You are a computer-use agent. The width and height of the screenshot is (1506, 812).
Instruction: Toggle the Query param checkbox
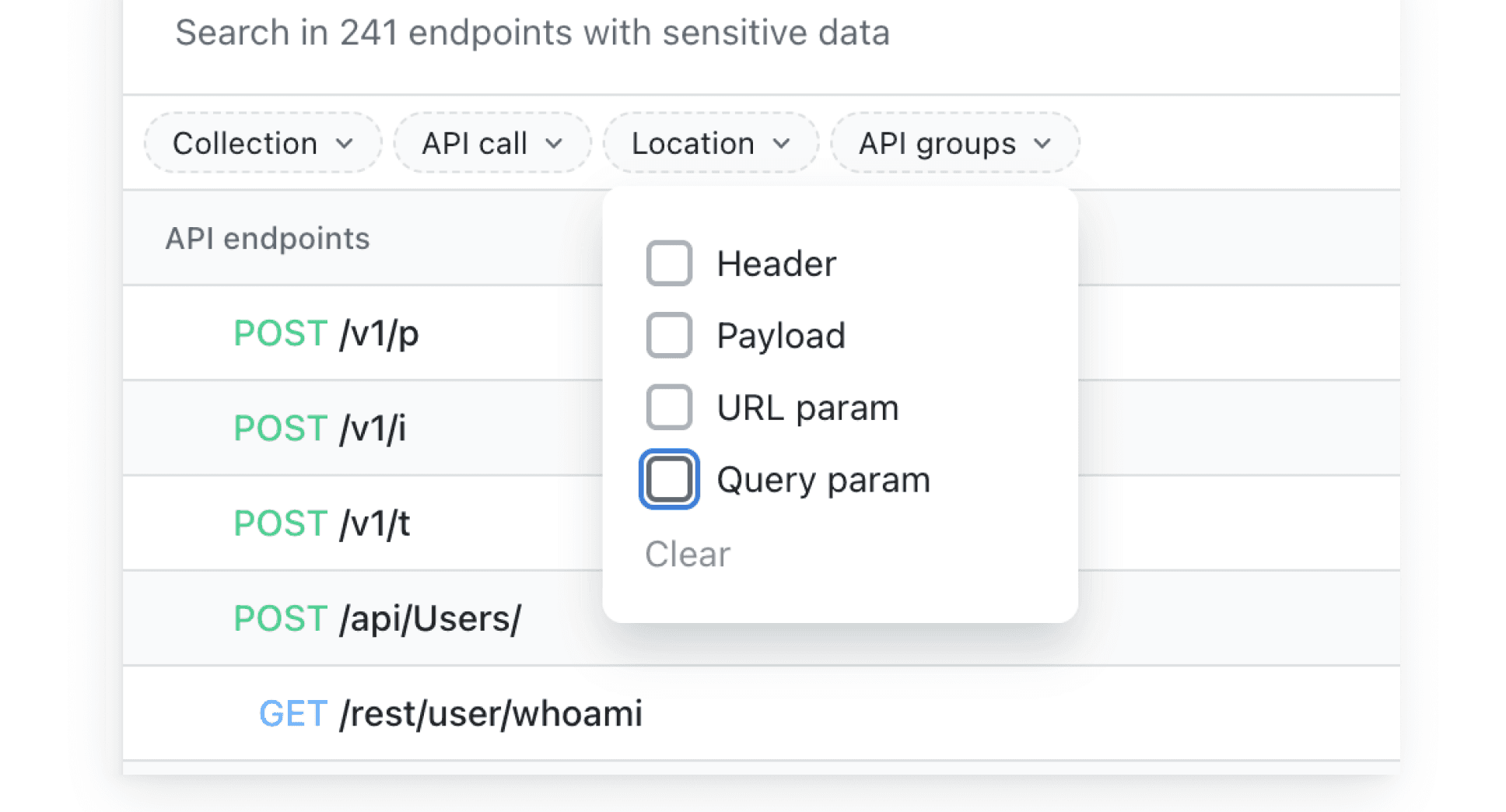pyautogui.click(x=668, y=479)
